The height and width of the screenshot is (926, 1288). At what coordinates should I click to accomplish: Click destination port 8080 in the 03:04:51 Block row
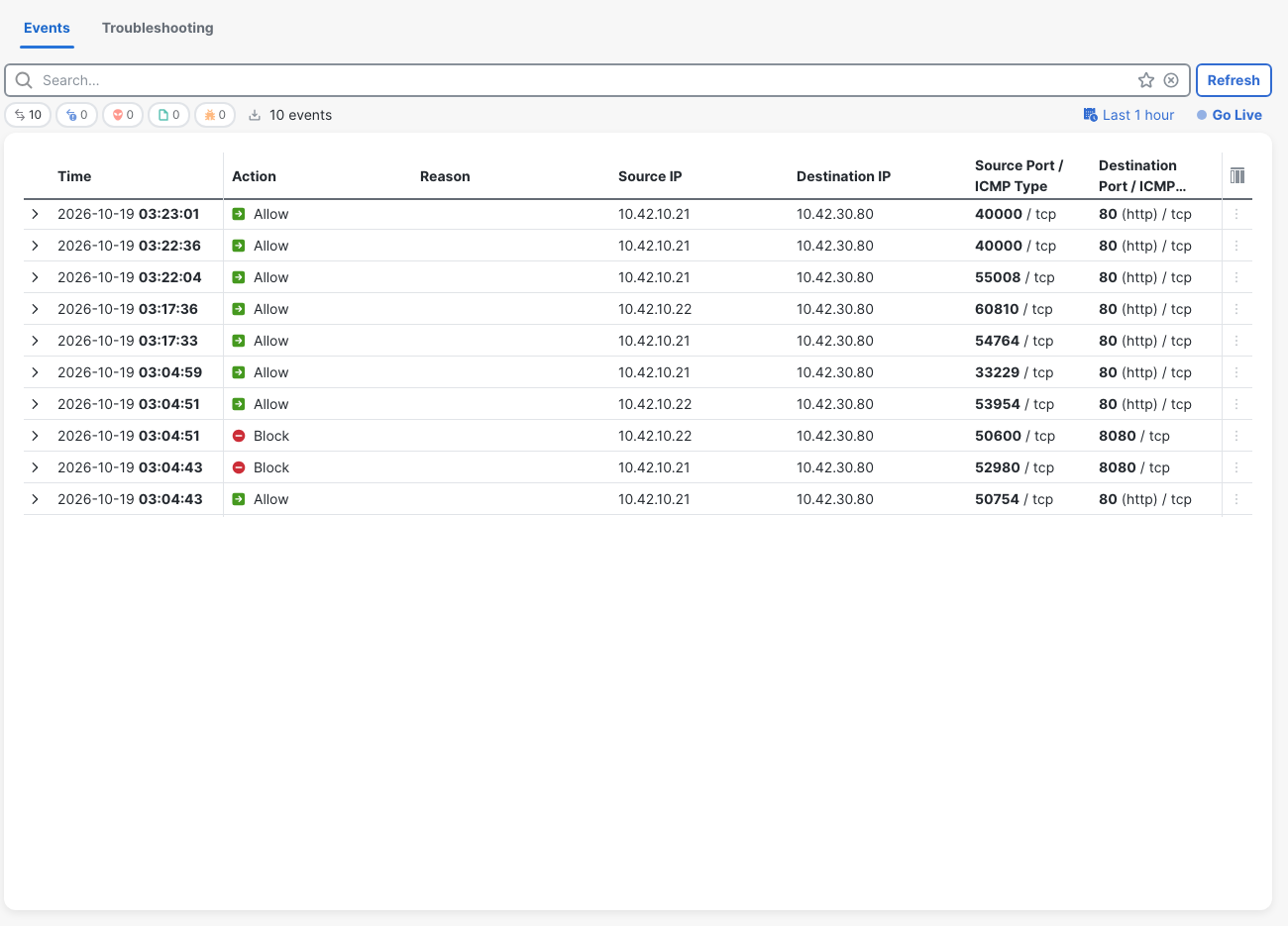click(x=1134, y=436)
